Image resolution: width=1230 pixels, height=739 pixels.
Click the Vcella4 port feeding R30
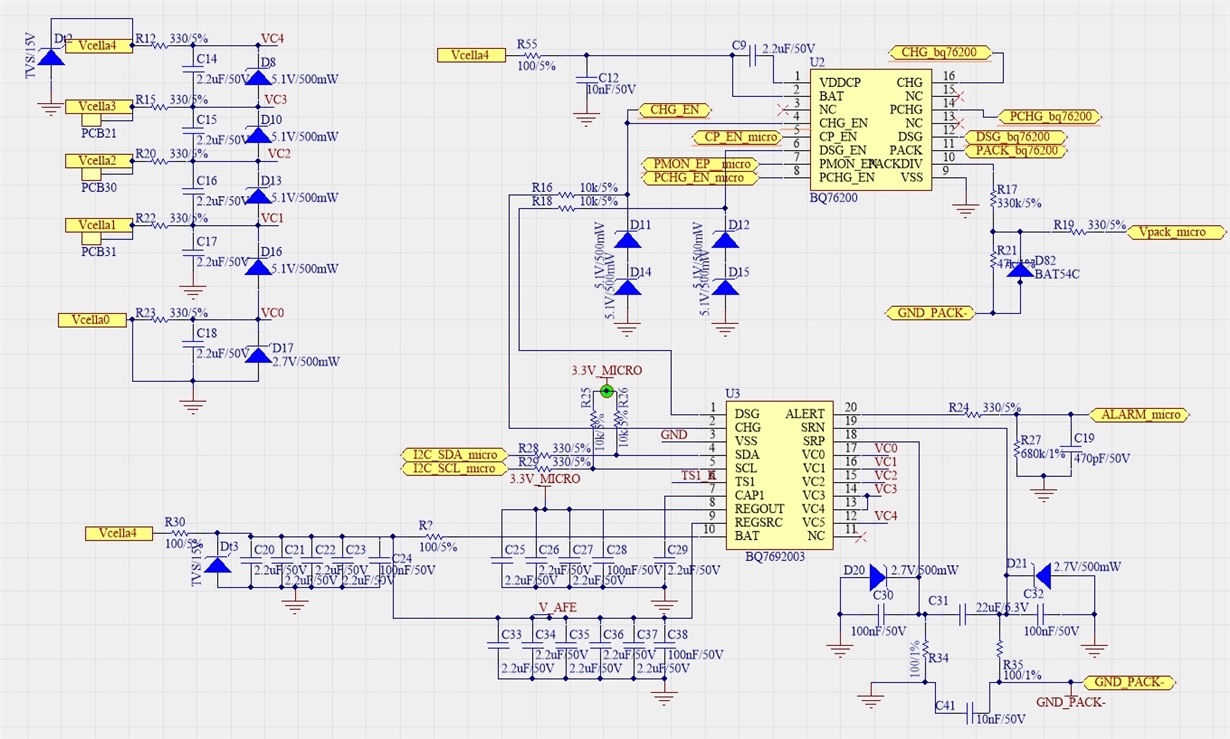[x=119, y=534]
